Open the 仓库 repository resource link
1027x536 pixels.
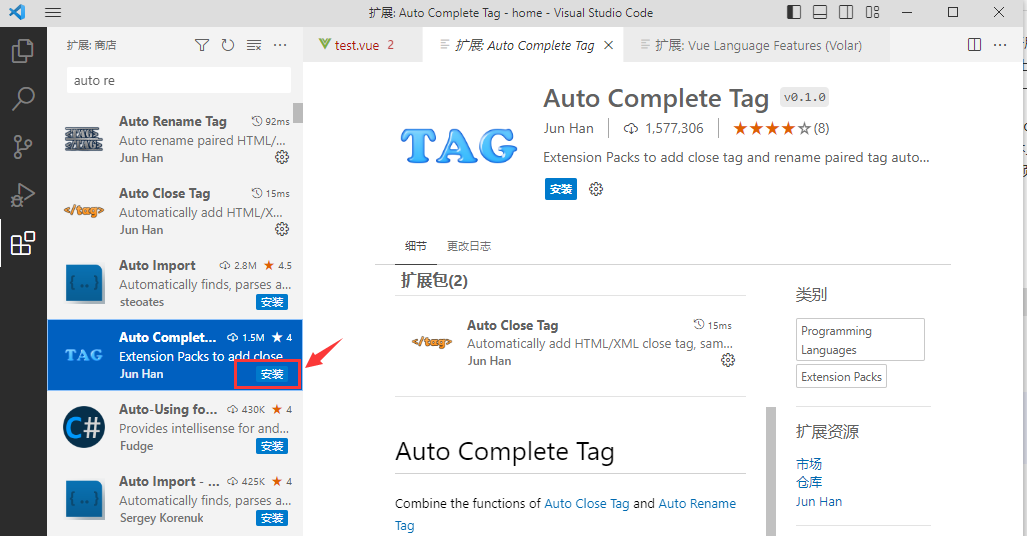809,482
